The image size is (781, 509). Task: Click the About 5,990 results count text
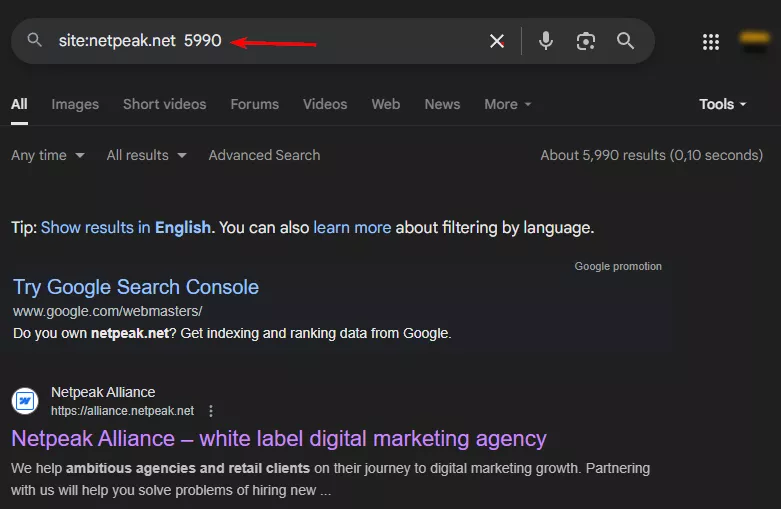[x=651, y=155]
